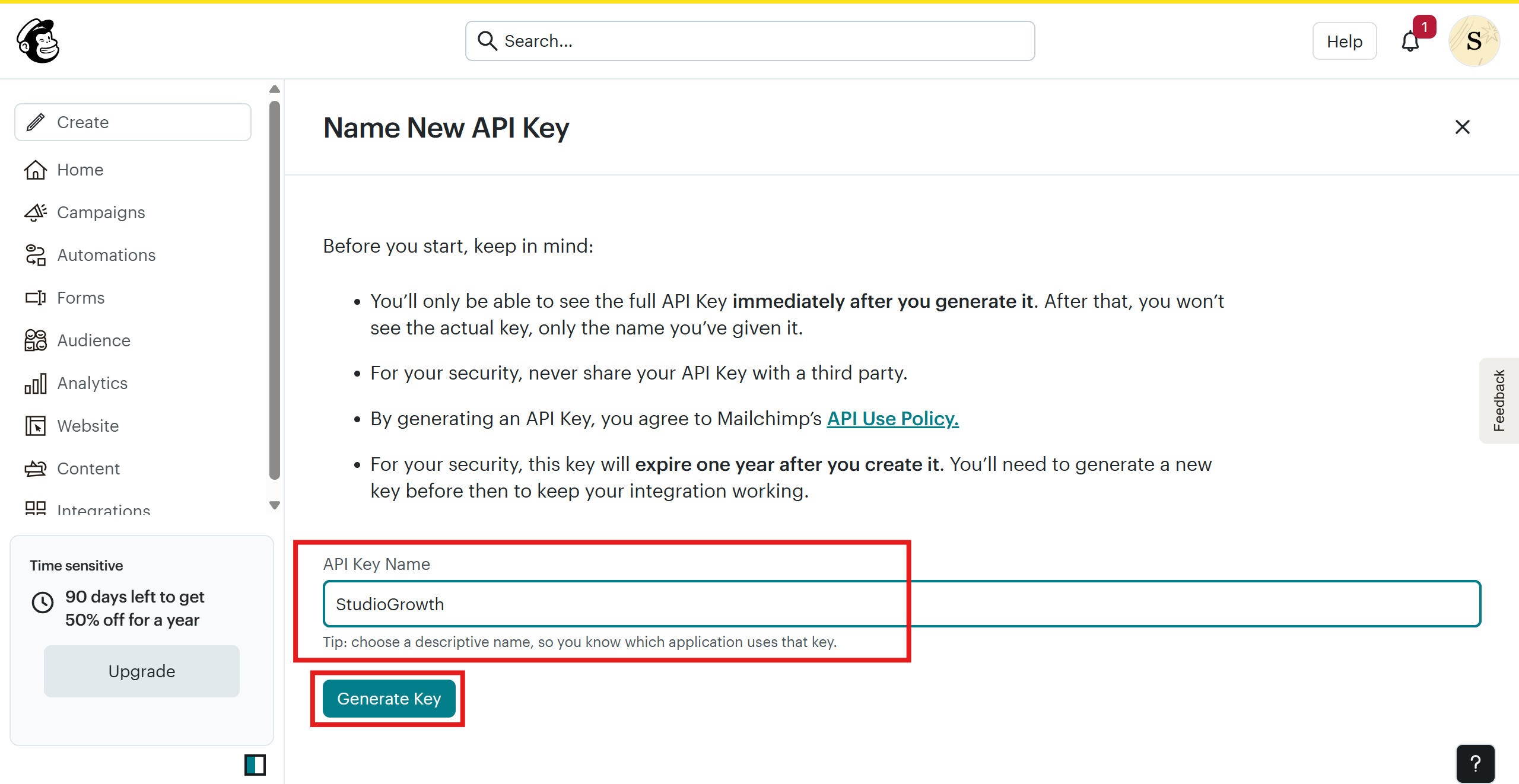Screen dimensions: 1519x784
Task: Click sidebar scroll up arrow
Action: tap(274, 89)
